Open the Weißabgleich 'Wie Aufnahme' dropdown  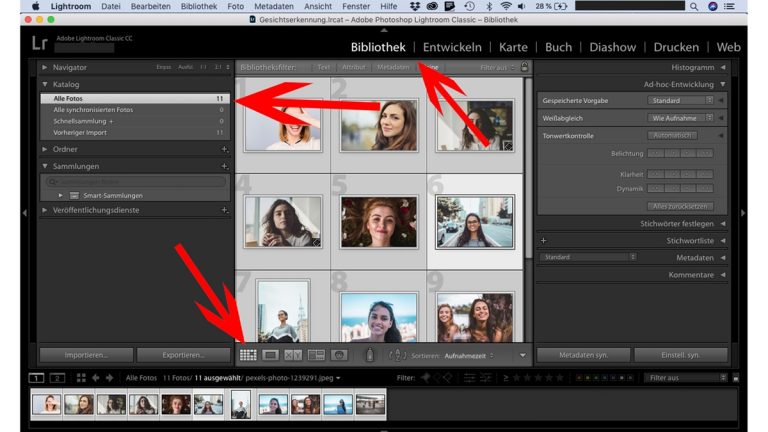tap(680, 117)
